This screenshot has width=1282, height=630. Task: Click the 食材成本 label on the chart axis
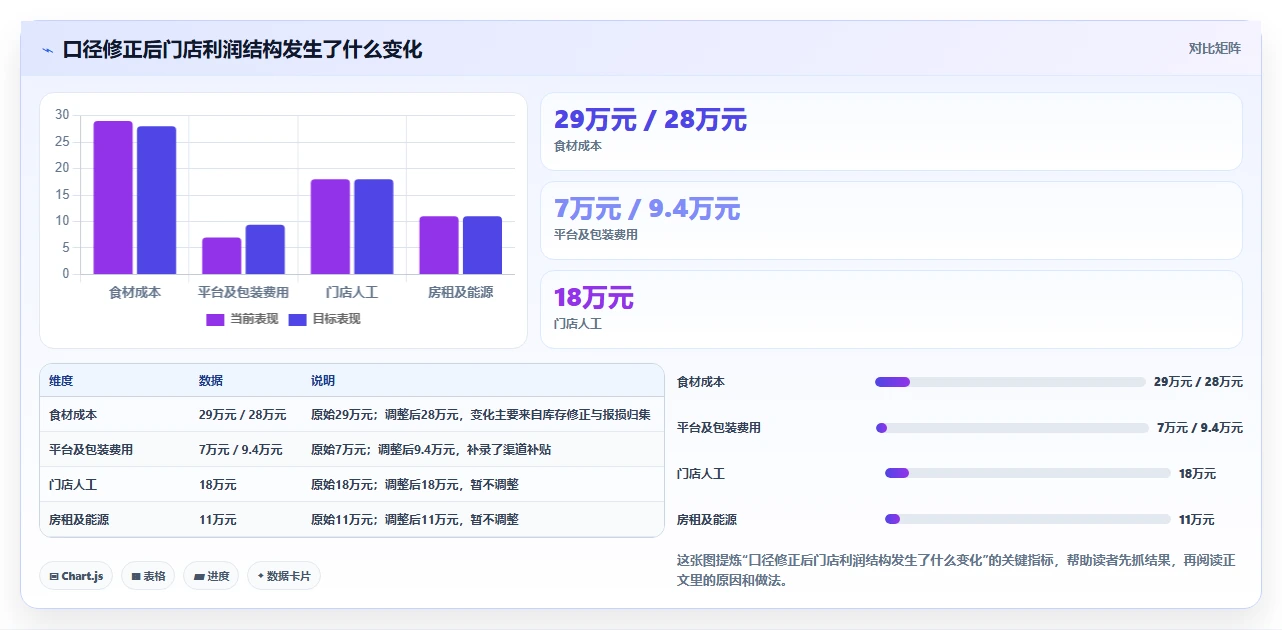pyautogui.click(x=134, y=292)
